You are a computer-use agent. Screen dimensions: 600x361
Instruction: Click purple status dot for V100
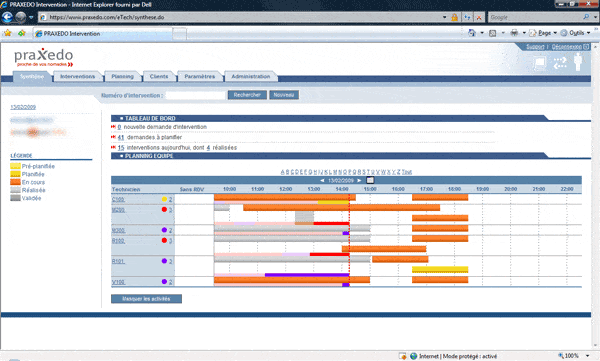tap(164, 281)
